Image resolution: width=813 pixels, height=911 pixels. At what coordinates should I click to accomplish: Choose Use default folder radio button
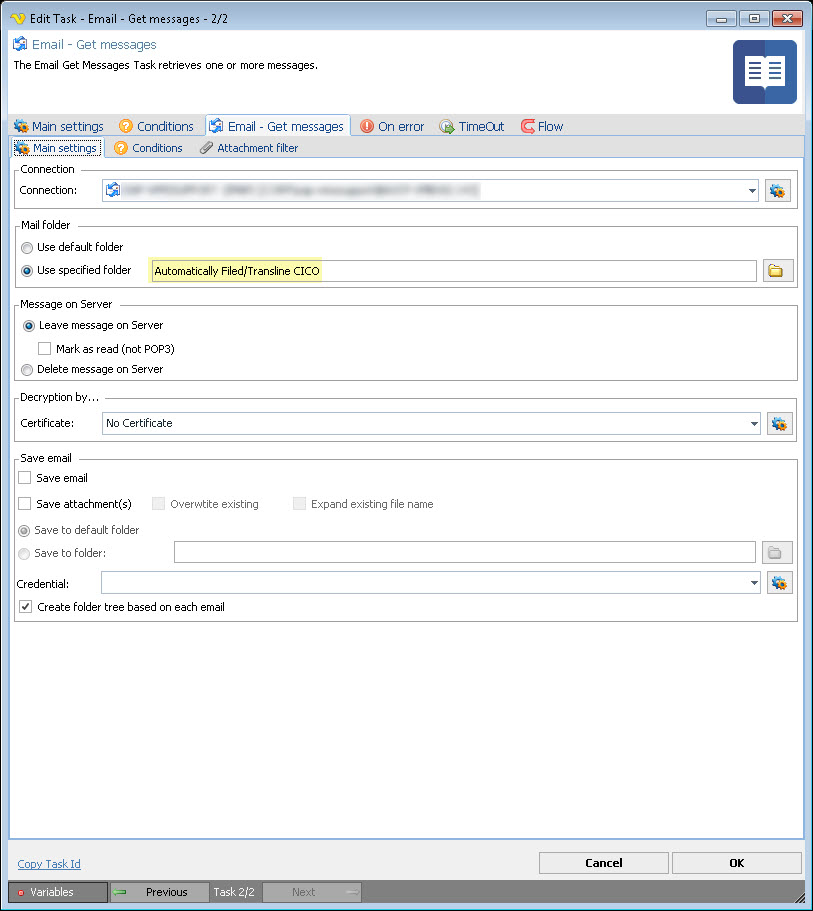point(27,247)
